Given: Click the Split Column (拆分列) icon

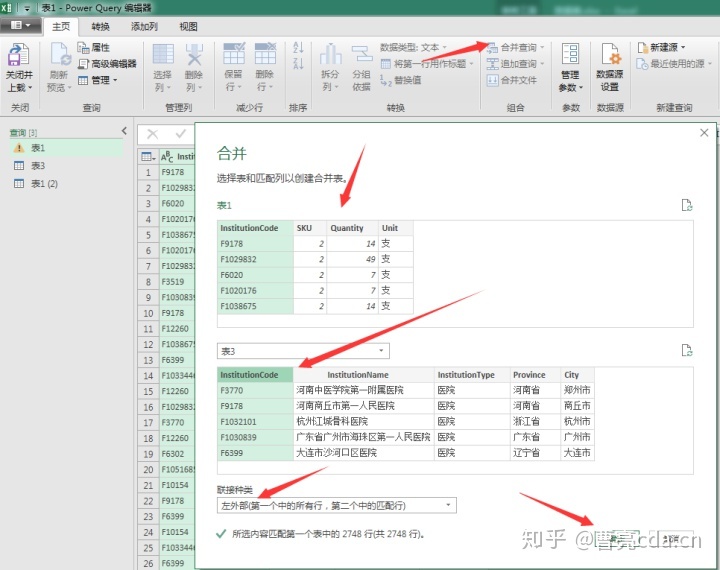Looking at the screenshot, I should [x=331, y=54].
